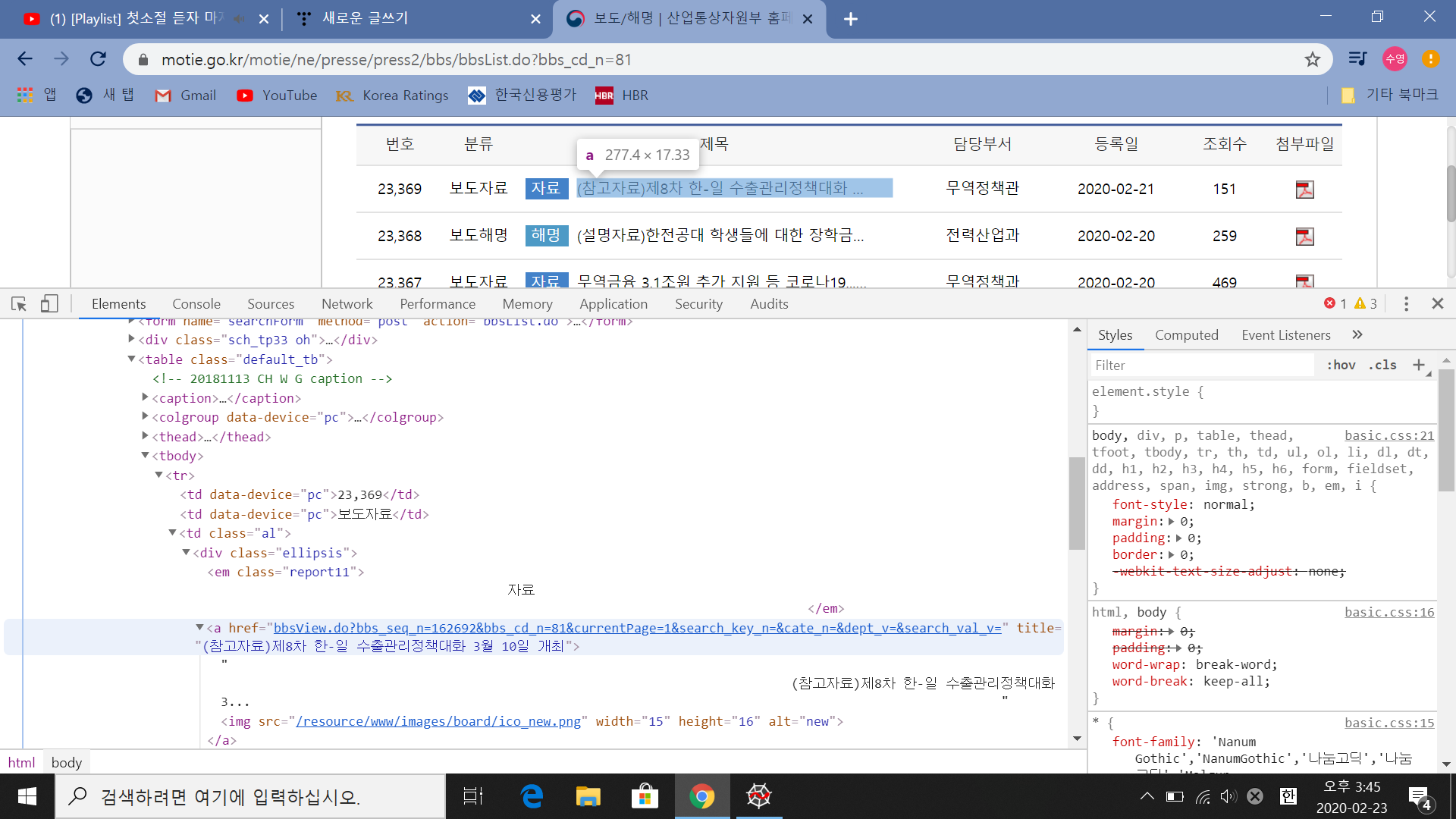Click the bookmark star icon in address bar
The image size is (1456, 819).
(x=1313, y=59)
